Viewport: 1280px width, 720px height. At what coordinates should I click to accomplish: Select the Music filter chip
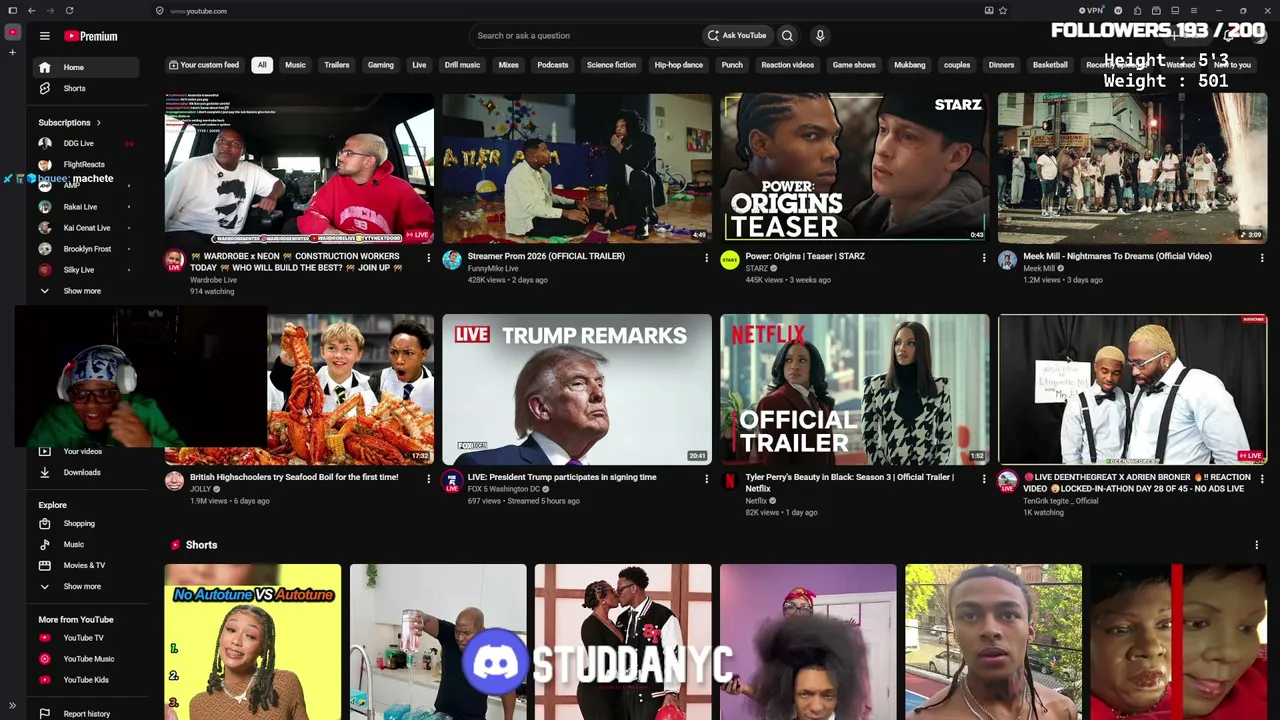295,65
